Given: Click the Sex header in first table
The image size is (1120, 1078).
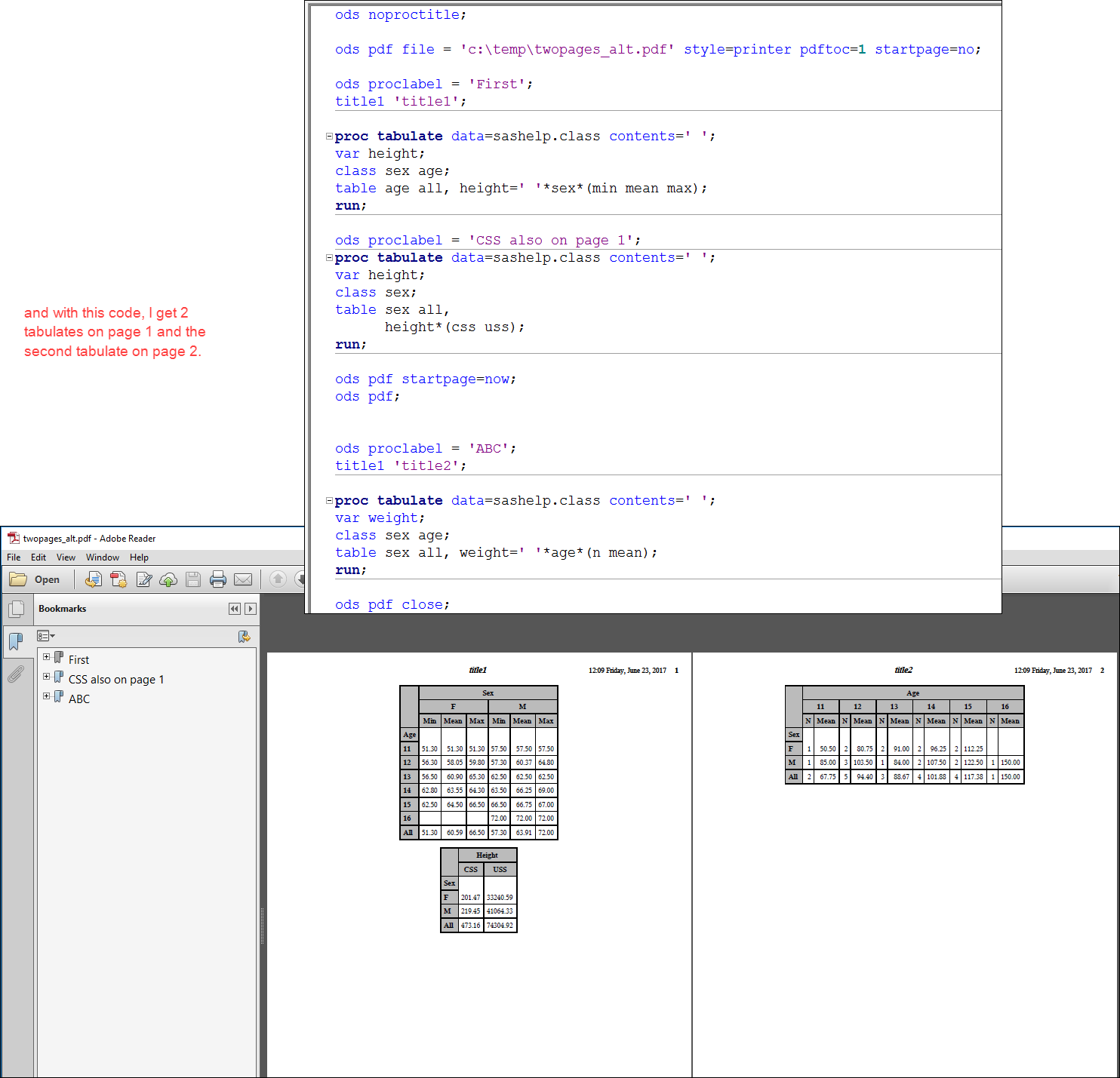Looking at the screenshot, I should (488, 693).
